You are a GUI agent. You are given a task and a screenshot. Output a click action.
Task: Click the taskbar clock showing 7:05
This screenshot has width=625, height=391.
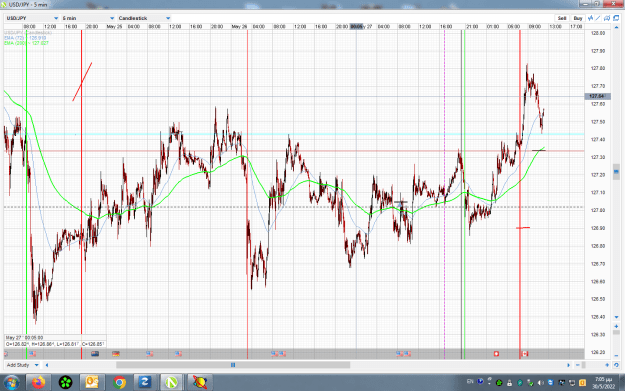[603, 383]
